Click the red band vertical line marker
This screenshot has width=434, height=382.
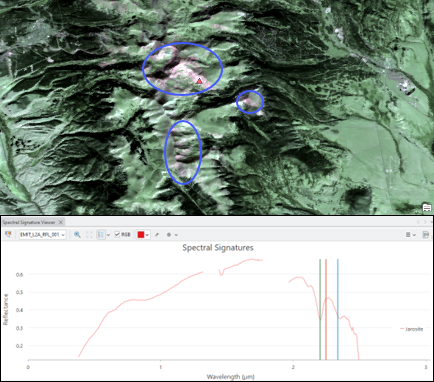(x=326, y=309)
